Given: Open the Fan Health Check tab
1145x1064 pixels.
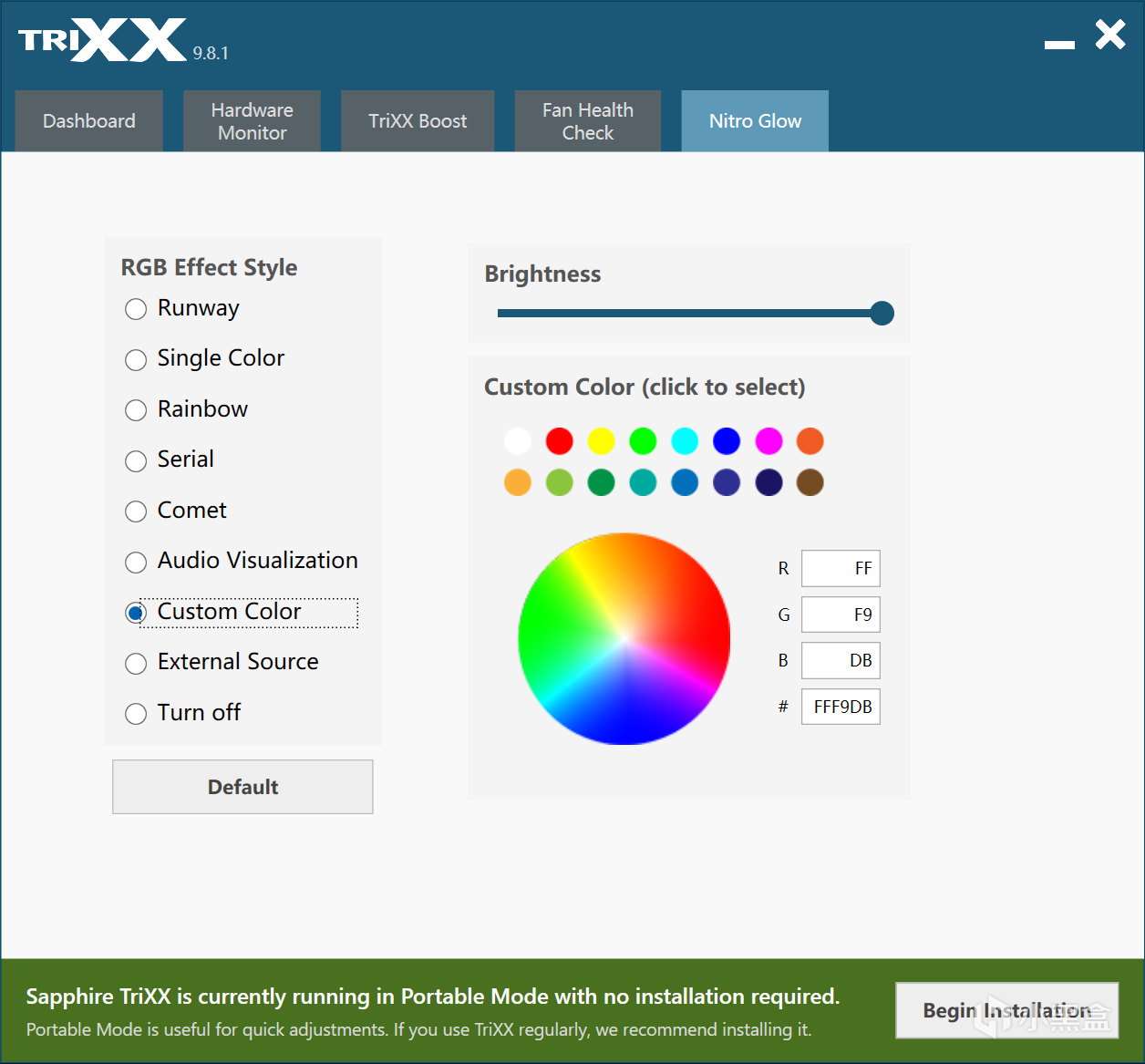Looking at the screenshot, I should click(x=588, y=121).
